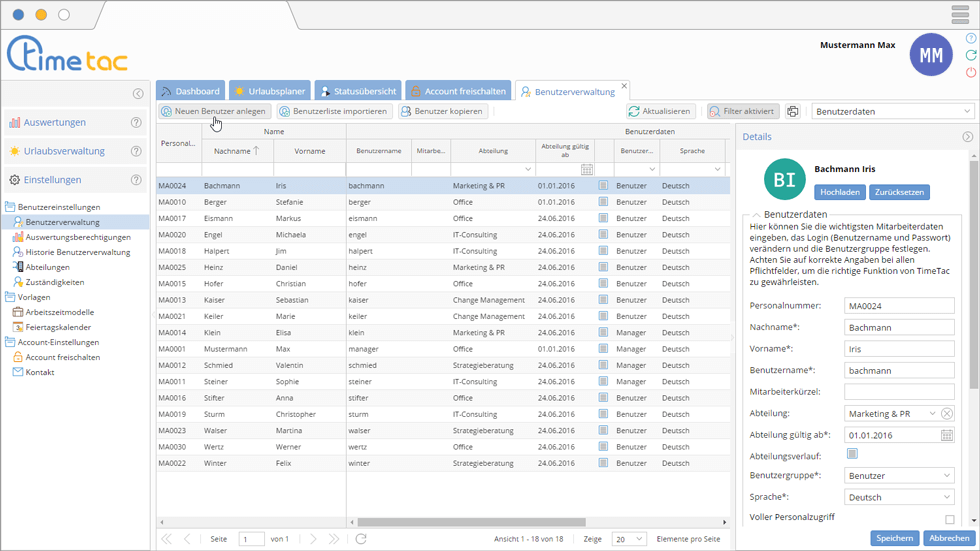Click the print icon in the toolbar
Screen dimensions: 980x551
point(793,112)
